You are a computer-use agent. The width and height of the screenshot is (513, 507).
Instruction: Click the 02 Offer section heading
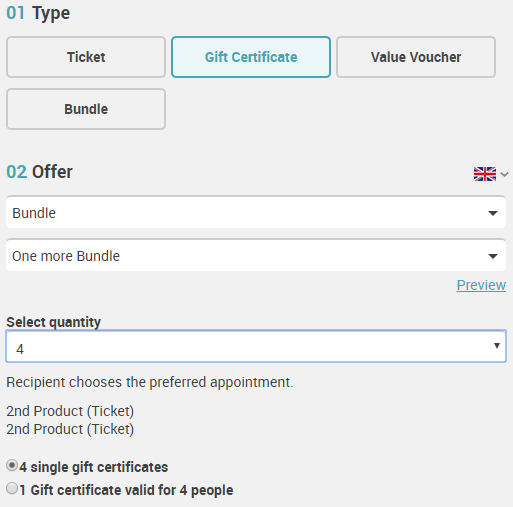coord(39,172)
